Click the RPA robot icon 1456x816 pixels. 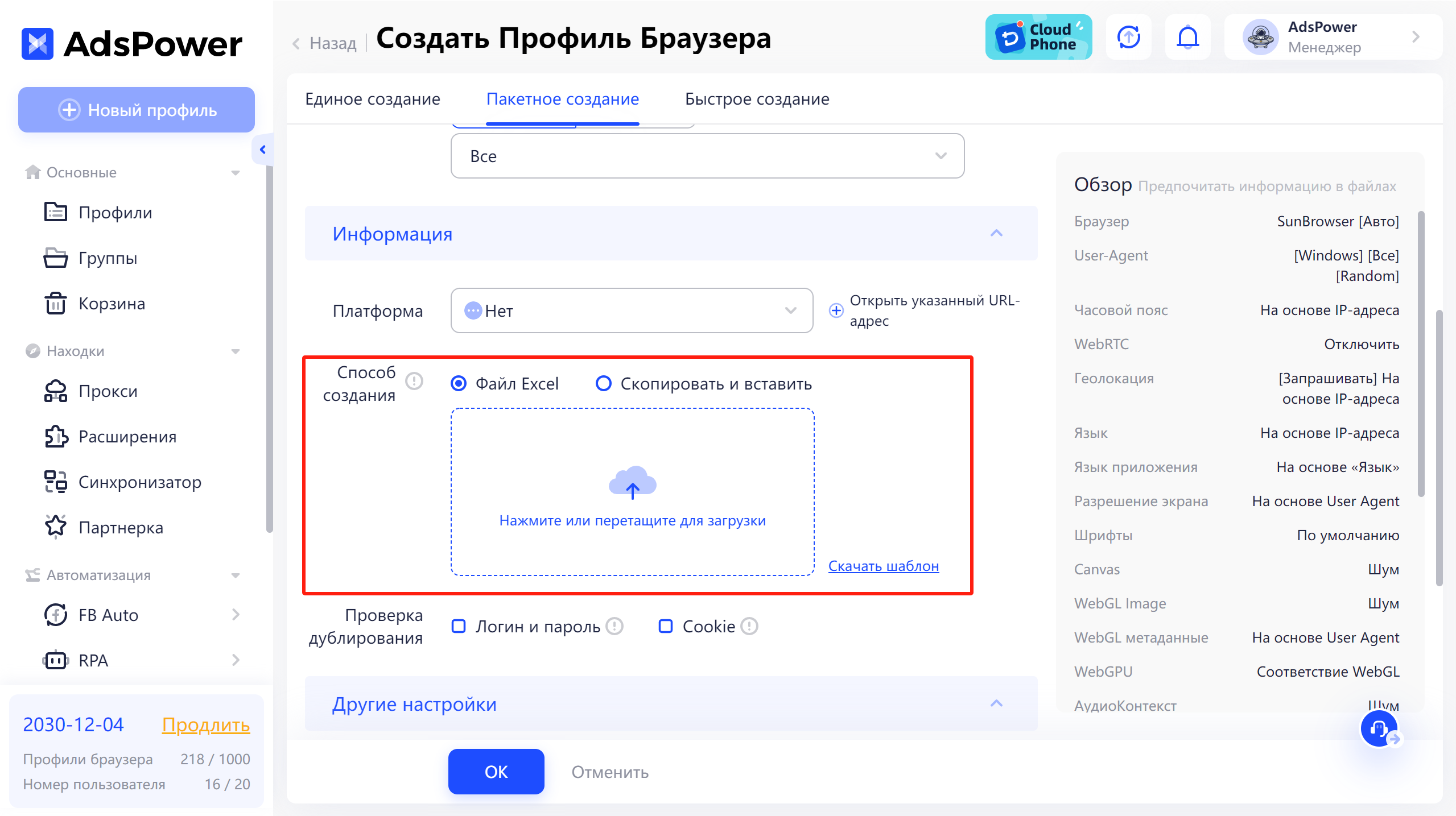pos(56,660)
